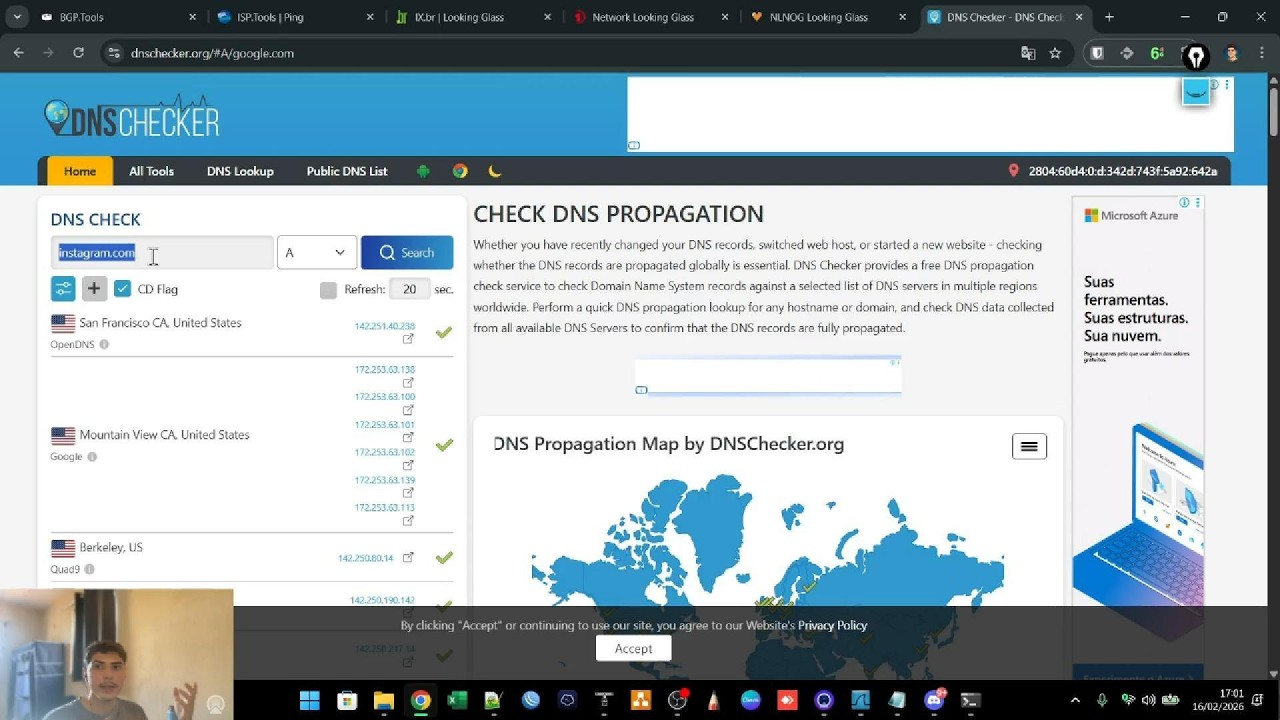Enable the auto Refresh checkbox
Screen dimensions: 1280x720
(328, 290)
